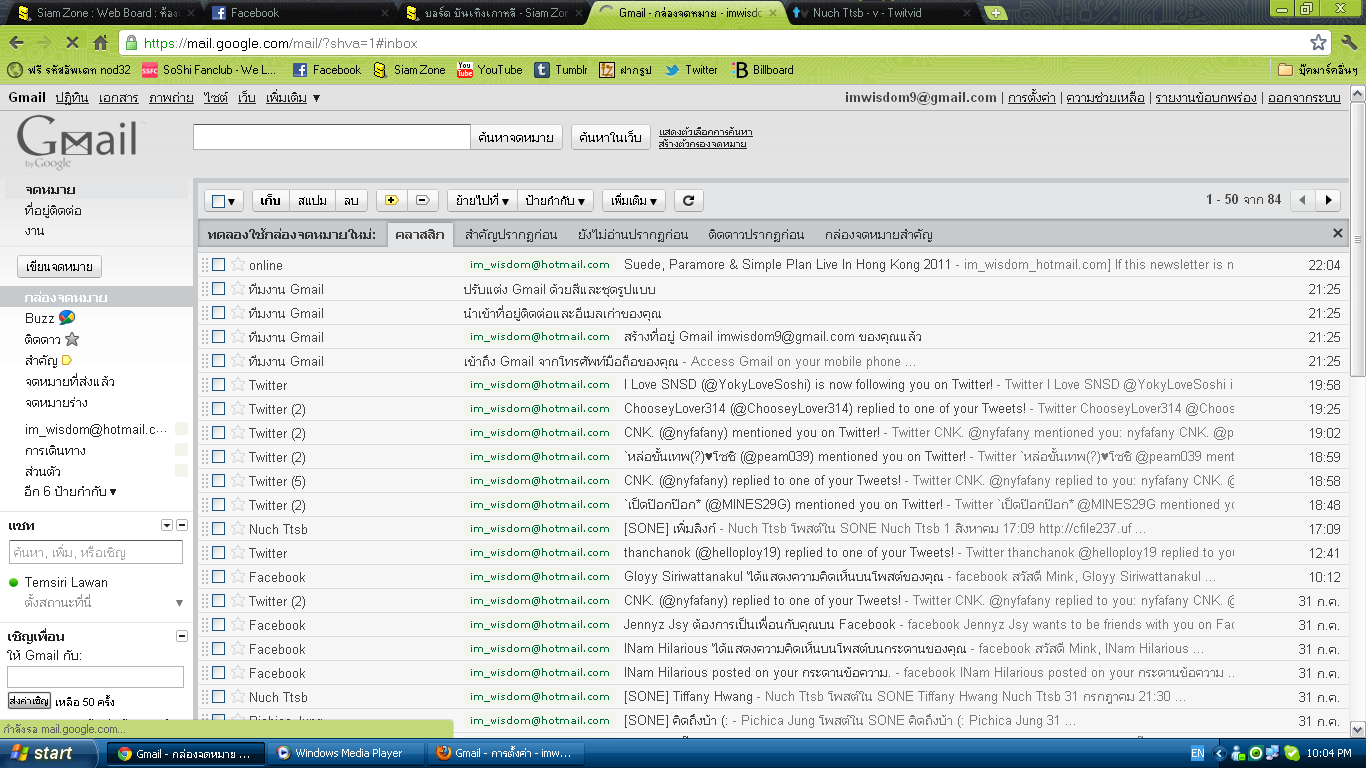This screenshot has width=1366, height=768.
Task: Star the "ปรับแต่ง Gmail ด้วยสีและชุดรูปแบบ" email
Action: click(x=238, y=289)
